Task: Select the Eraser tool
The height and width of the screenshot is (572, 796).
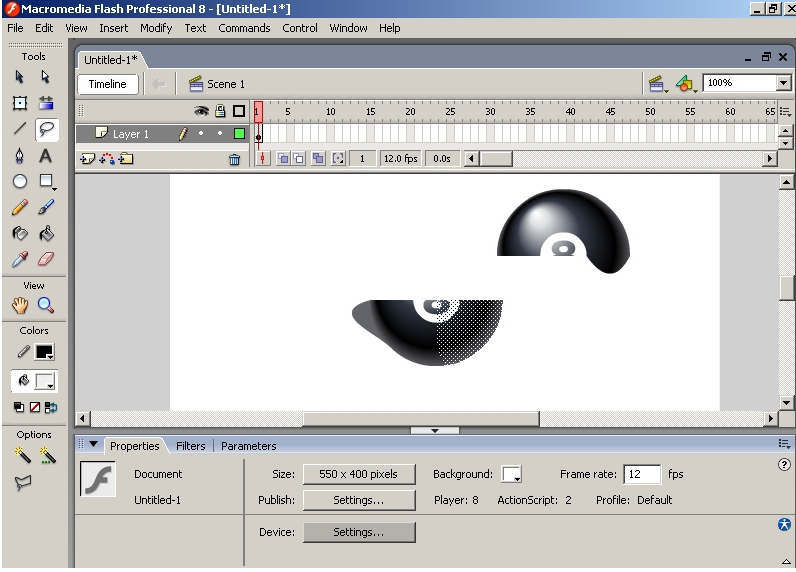Action: tap(46, 259)
